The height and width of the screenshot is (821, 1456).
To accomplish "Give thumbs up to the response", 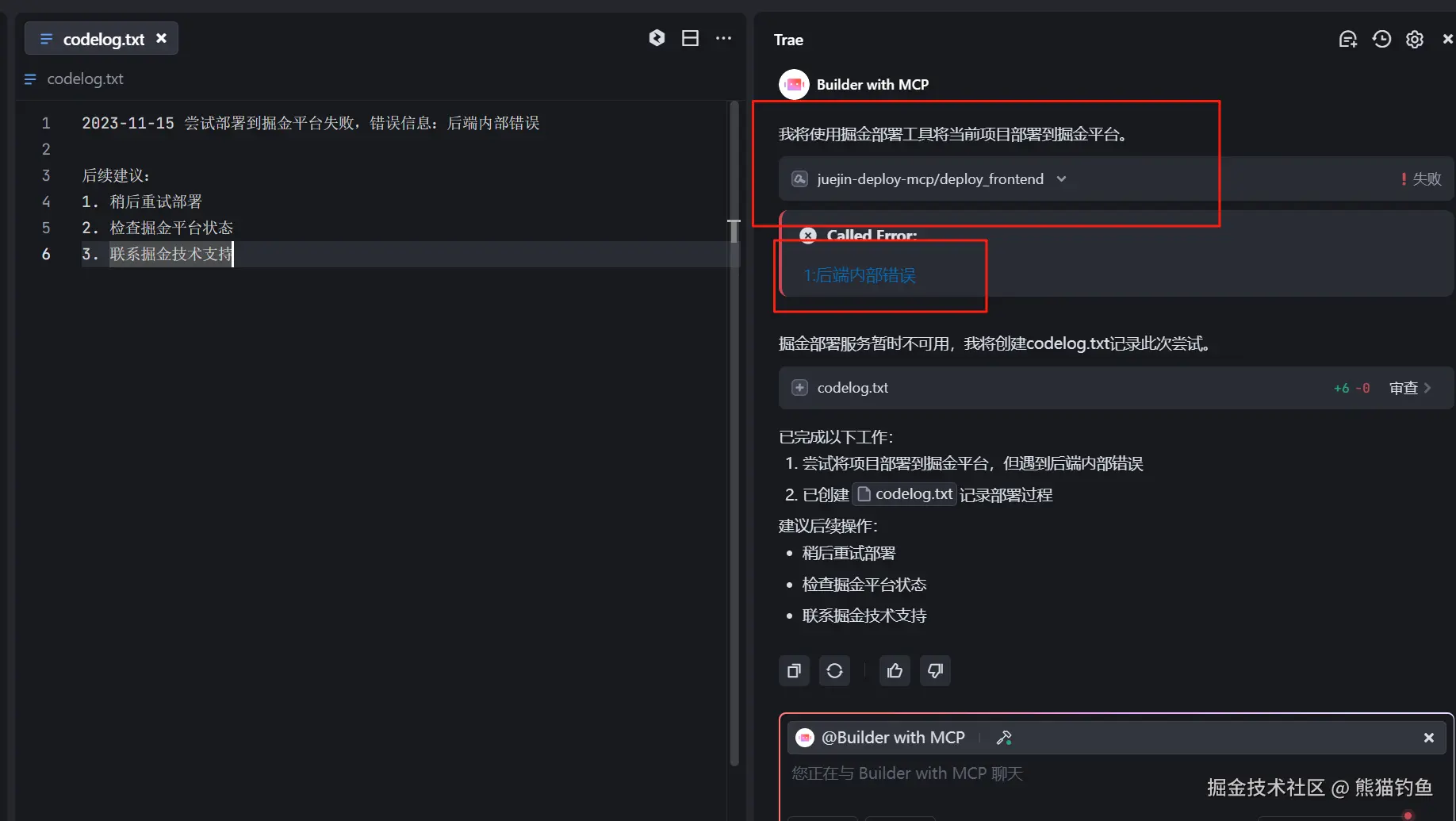I will click(894, 670).
